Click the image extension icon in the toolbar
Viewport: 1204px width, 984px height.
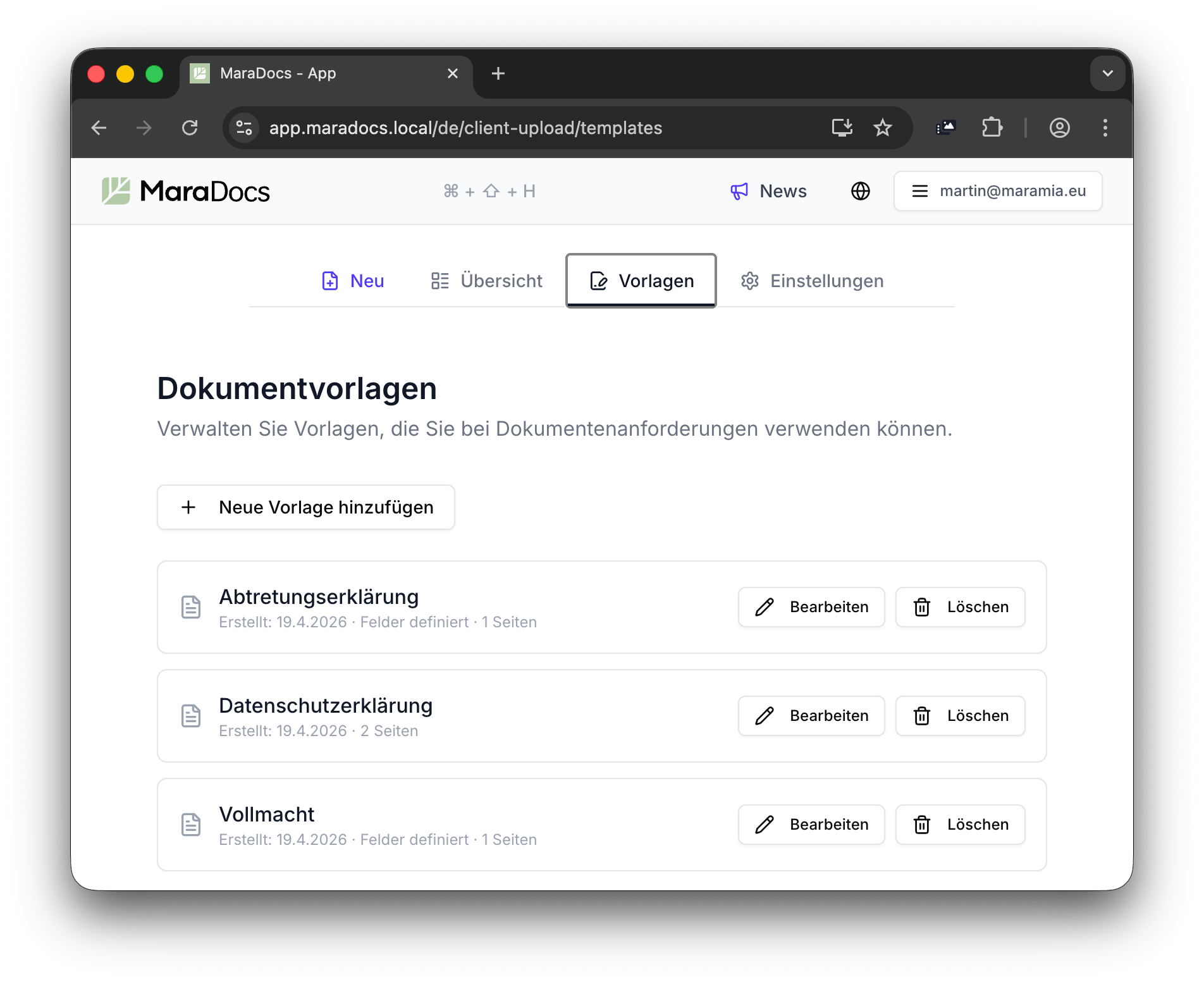[x=946, y=128]
